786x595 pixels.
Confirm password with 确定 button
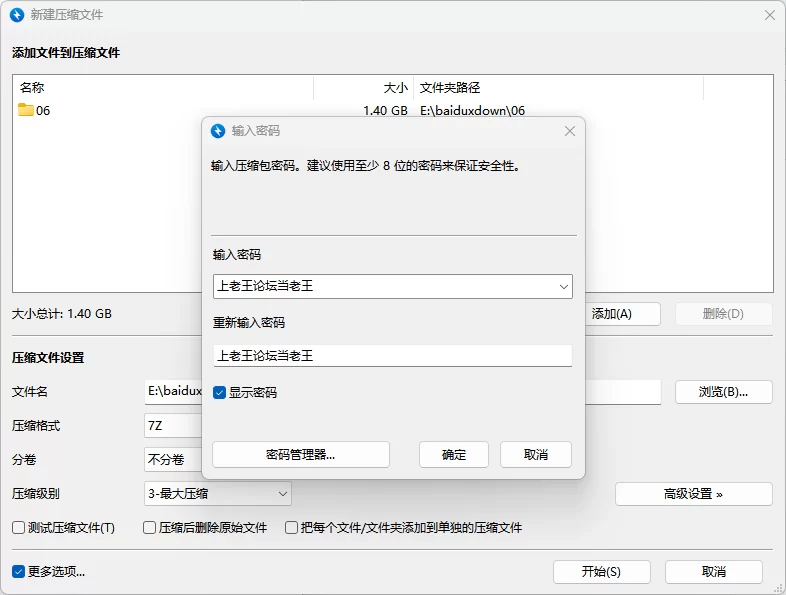pyautogui.click(x=454, y=455)
